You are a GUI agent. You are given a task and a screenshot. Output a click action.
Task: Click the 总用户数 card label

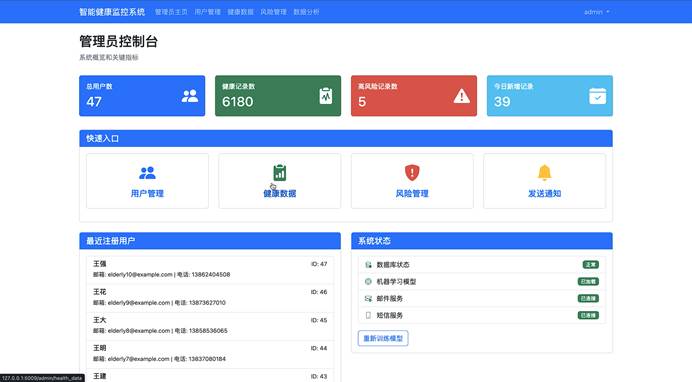[x=99, y=86]
